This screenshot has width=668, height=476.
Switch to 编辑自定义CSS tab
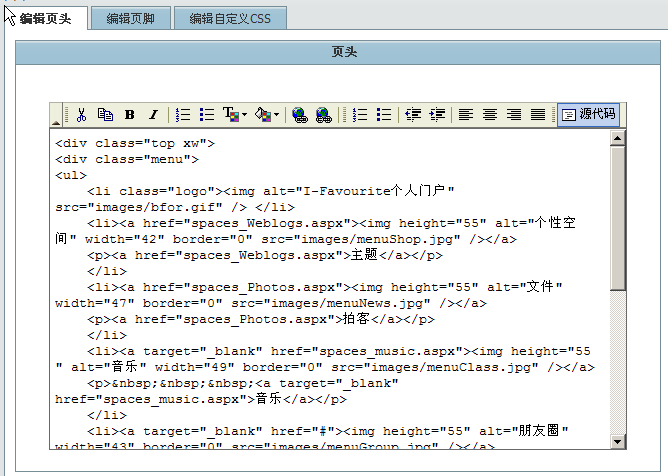[x=230, y=18]
